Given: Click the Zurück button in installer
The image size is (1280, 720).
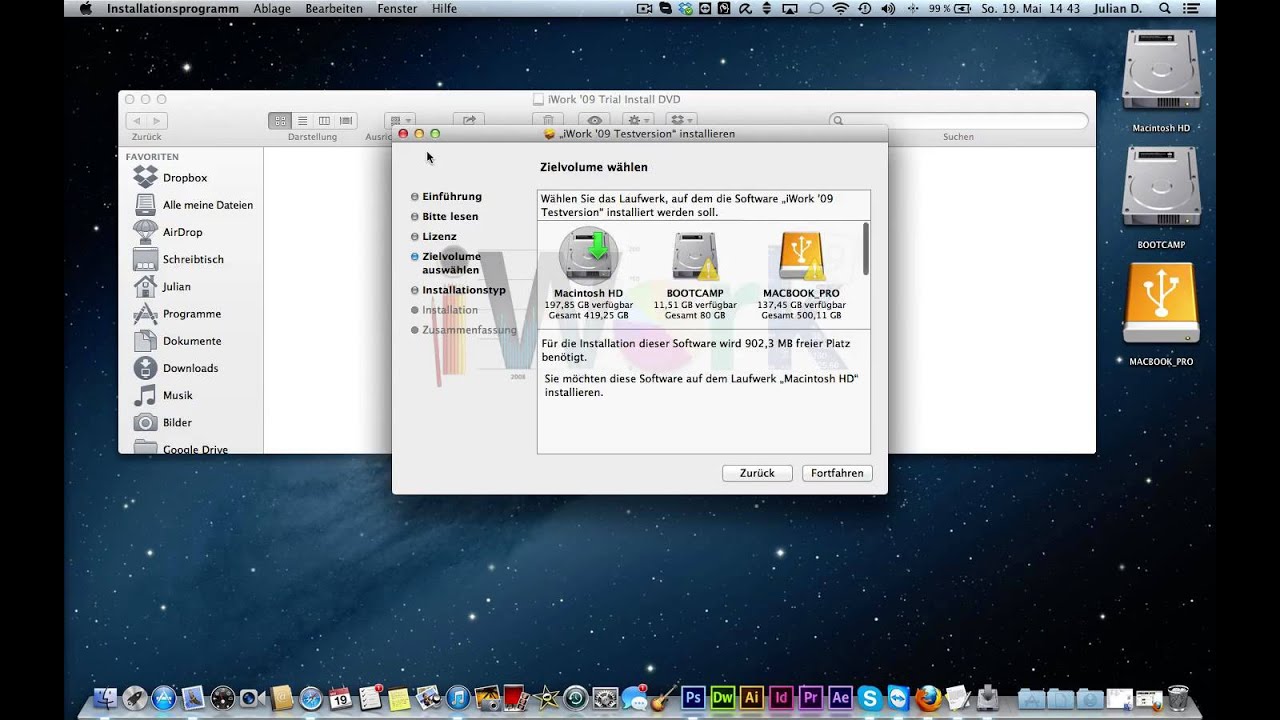Looking at the screenshot, I should (x=757, y=473).
